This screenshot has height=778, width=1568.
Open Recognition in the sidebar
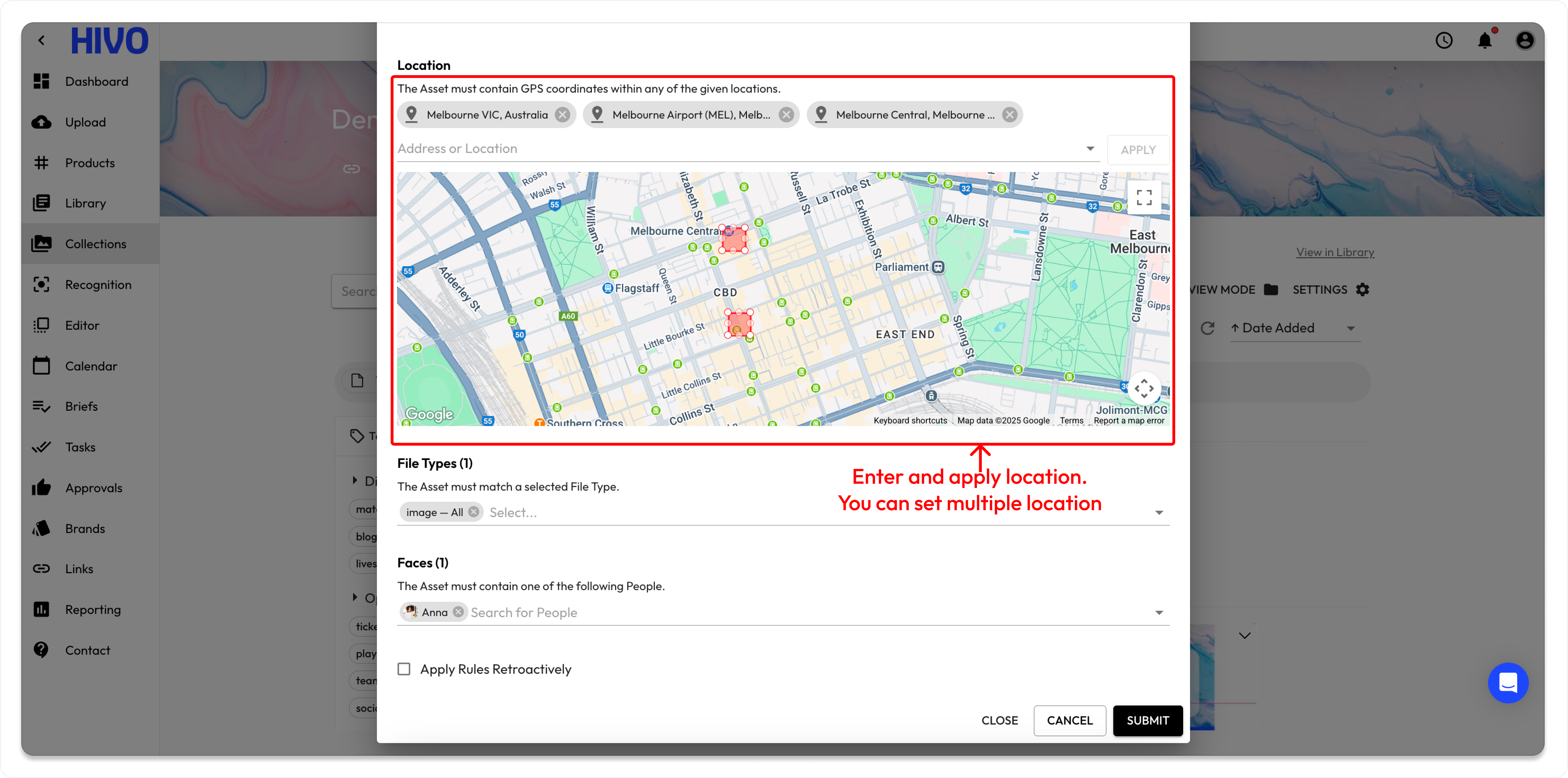[x=97, y=284]
